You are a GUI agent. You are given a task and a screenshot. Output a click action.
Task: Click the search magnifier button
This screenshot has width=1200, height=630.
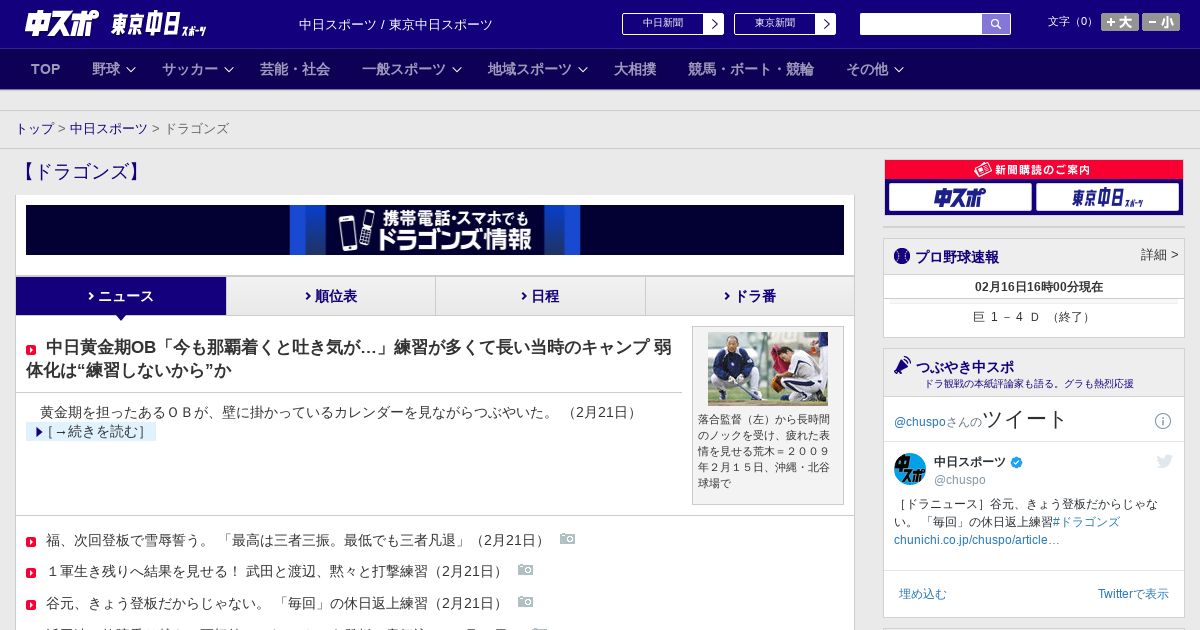996,24
